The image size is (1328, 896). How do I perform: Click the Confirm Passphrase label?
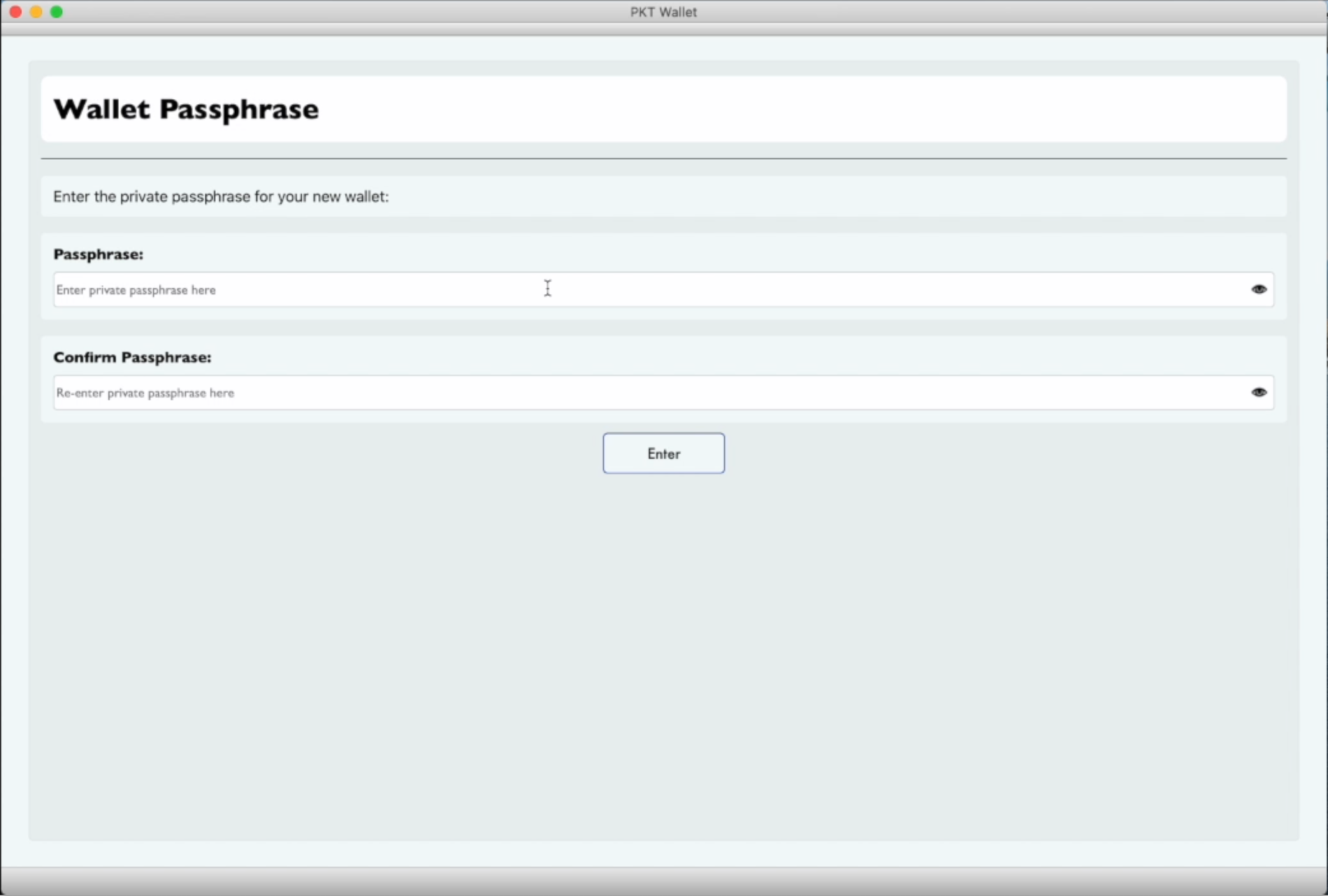(x=132, y=358)
